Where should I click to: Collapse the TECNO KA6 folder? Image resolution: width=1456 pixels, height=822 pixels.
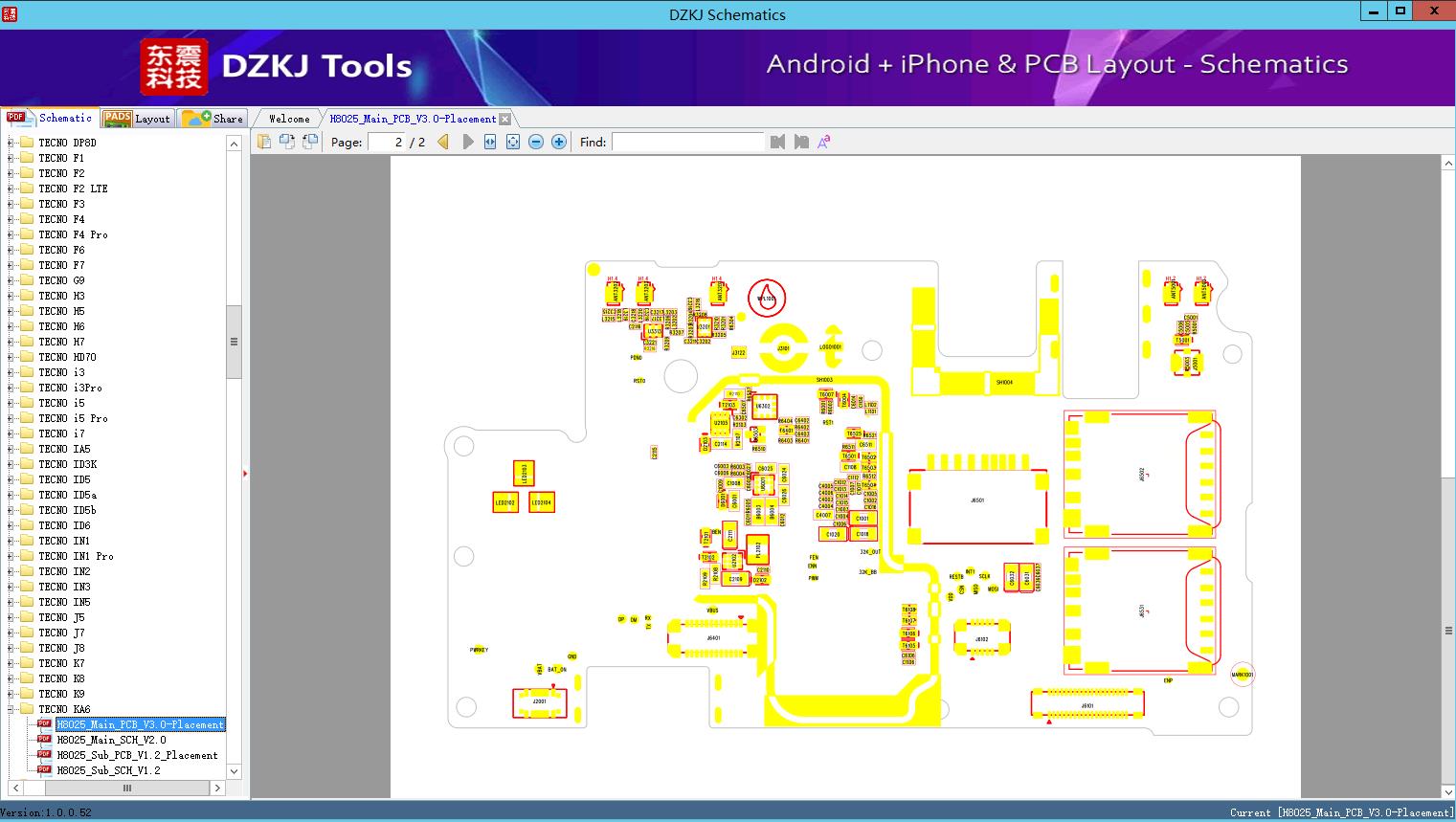11,709
